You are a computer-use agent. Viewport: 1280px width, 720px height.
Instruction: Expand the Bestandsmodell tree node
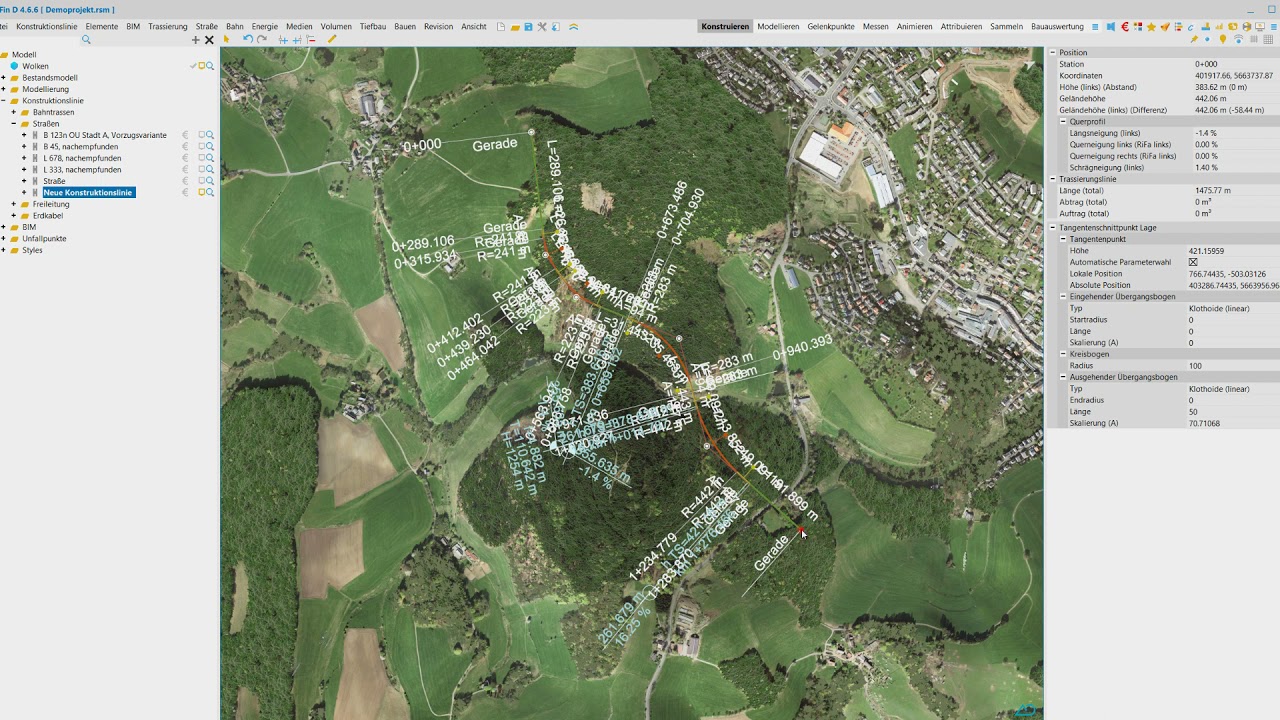point(3,77)
